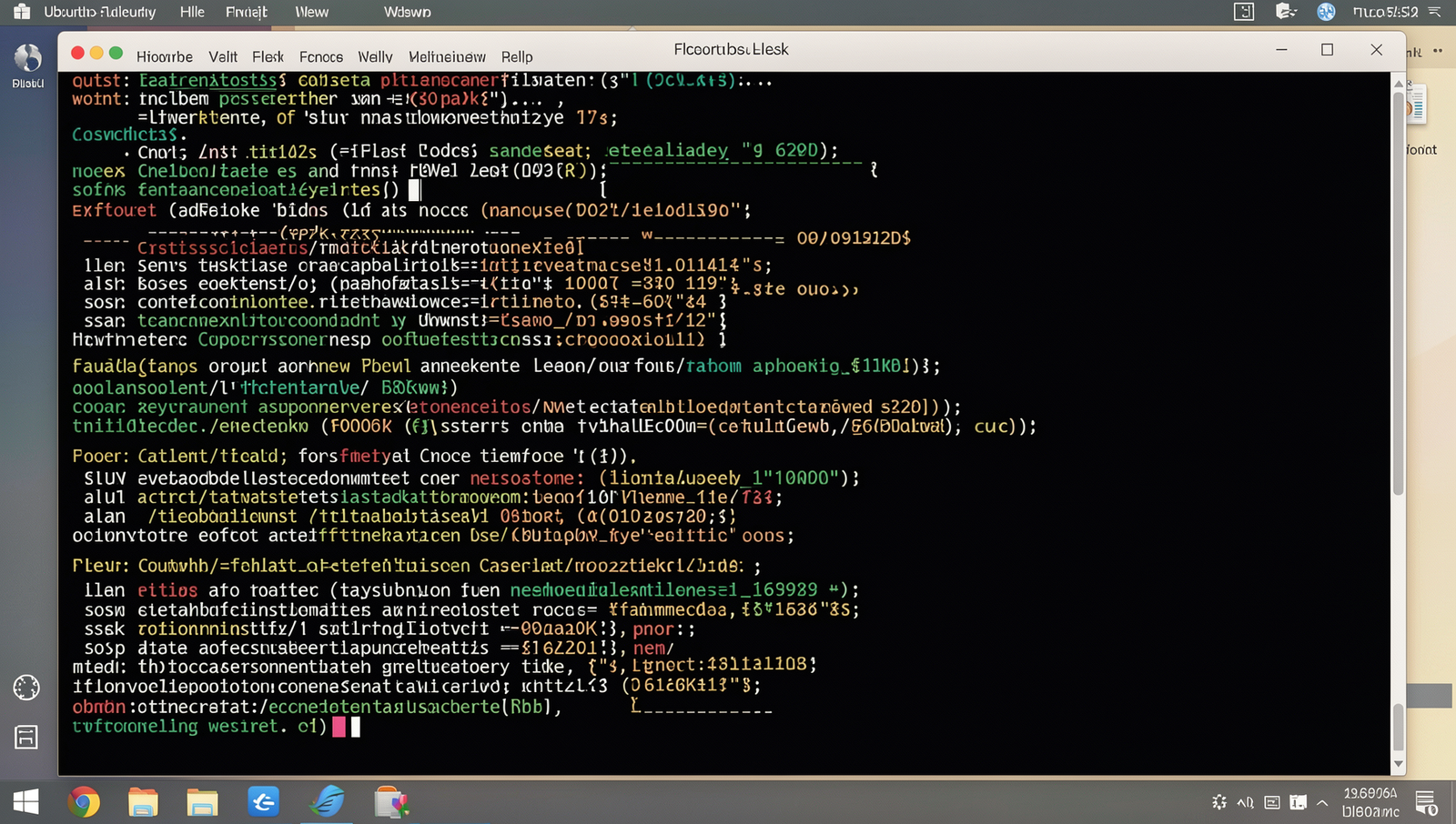This screenshot has width=1456, height=824.
Task: Open the Hioorrbe menu in the terminal
Action: [x=165, y=56]
